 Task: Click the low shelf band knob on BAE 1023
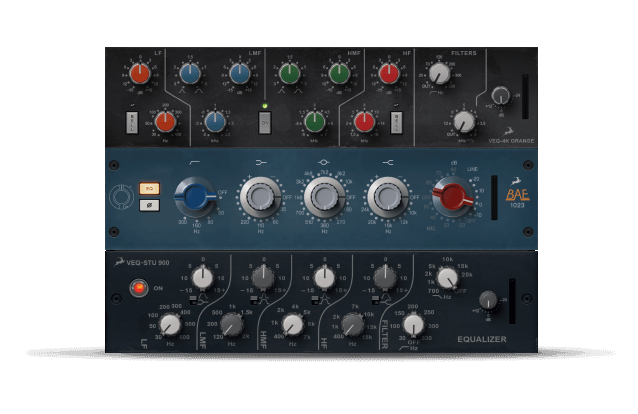click(261, 197)
